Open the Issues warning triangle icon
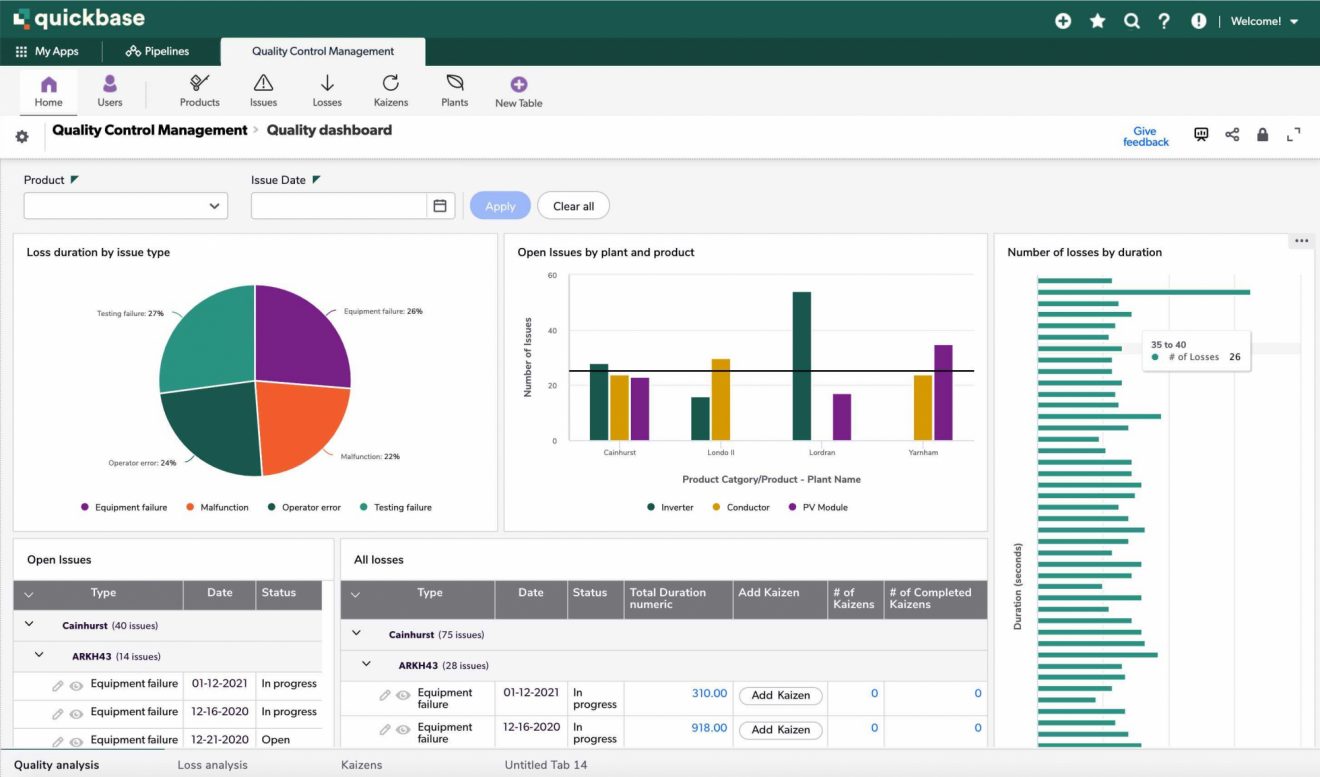 (263, 84)
